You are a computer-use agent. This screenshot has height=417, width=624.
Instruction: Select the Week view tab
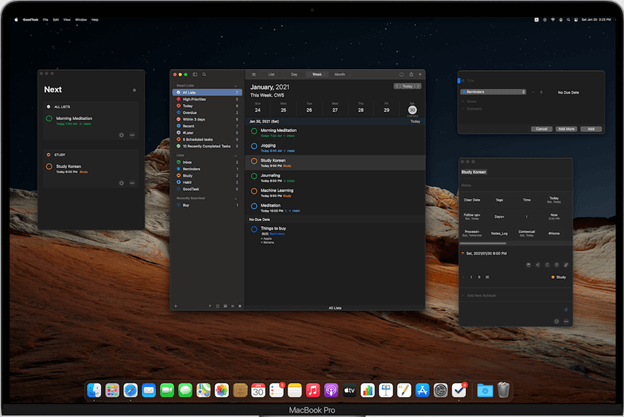[x=317, y=74]
